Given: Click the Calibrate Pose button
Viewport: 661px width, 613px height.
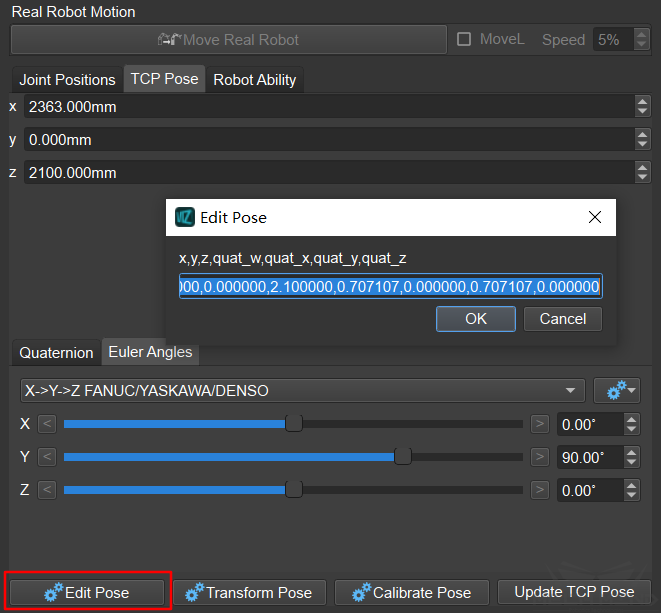Looking at the screenshot, I should (x=412, y=592).
